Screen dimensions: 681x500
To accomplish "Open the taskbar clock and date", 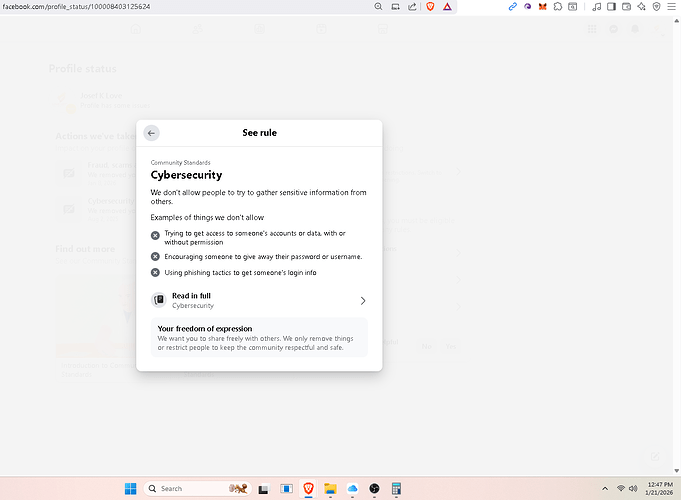I will [660, 488].
